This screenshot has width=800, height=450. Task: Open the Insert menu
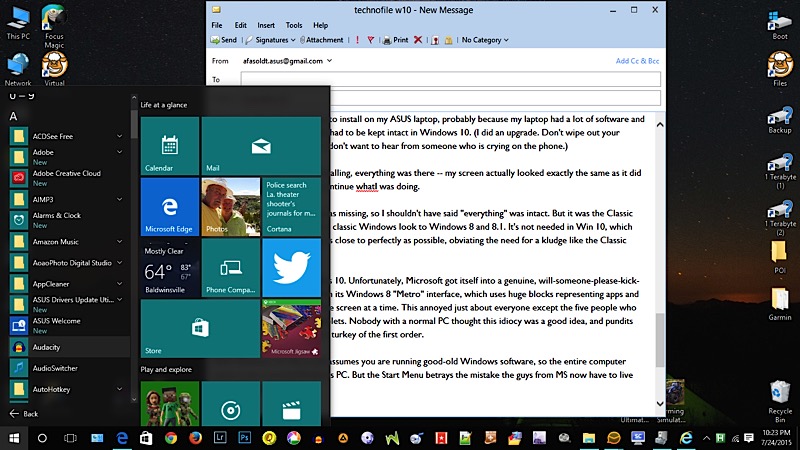[x=266, y=25]
